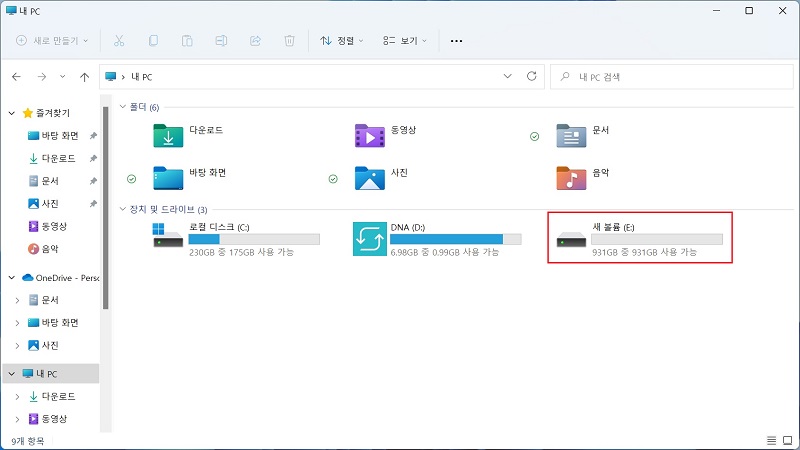Click the Share icon in toolbar
This screenshot has width=800, height=450.
click(255, 41)
